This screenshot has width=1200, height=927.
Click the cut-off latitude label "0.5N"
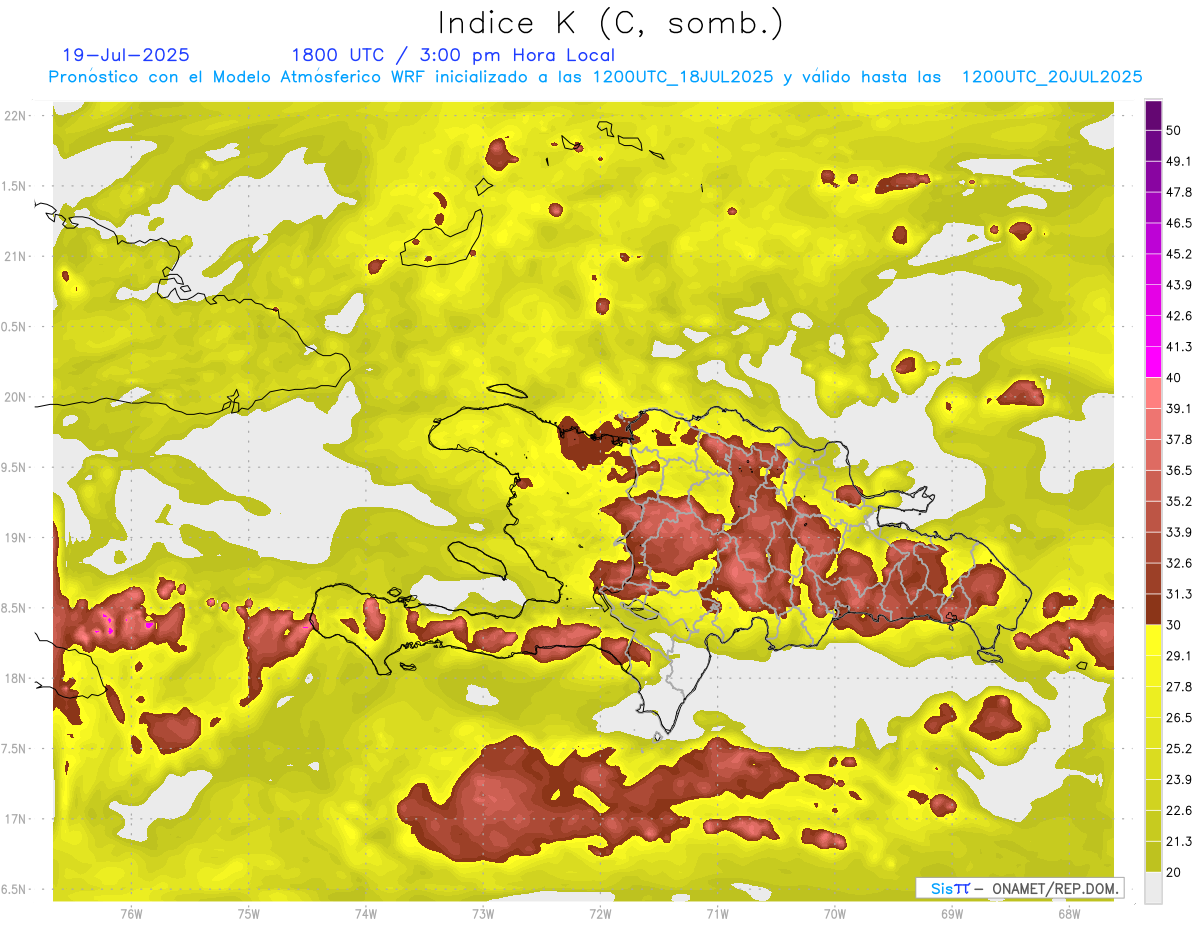coord(15,327)
